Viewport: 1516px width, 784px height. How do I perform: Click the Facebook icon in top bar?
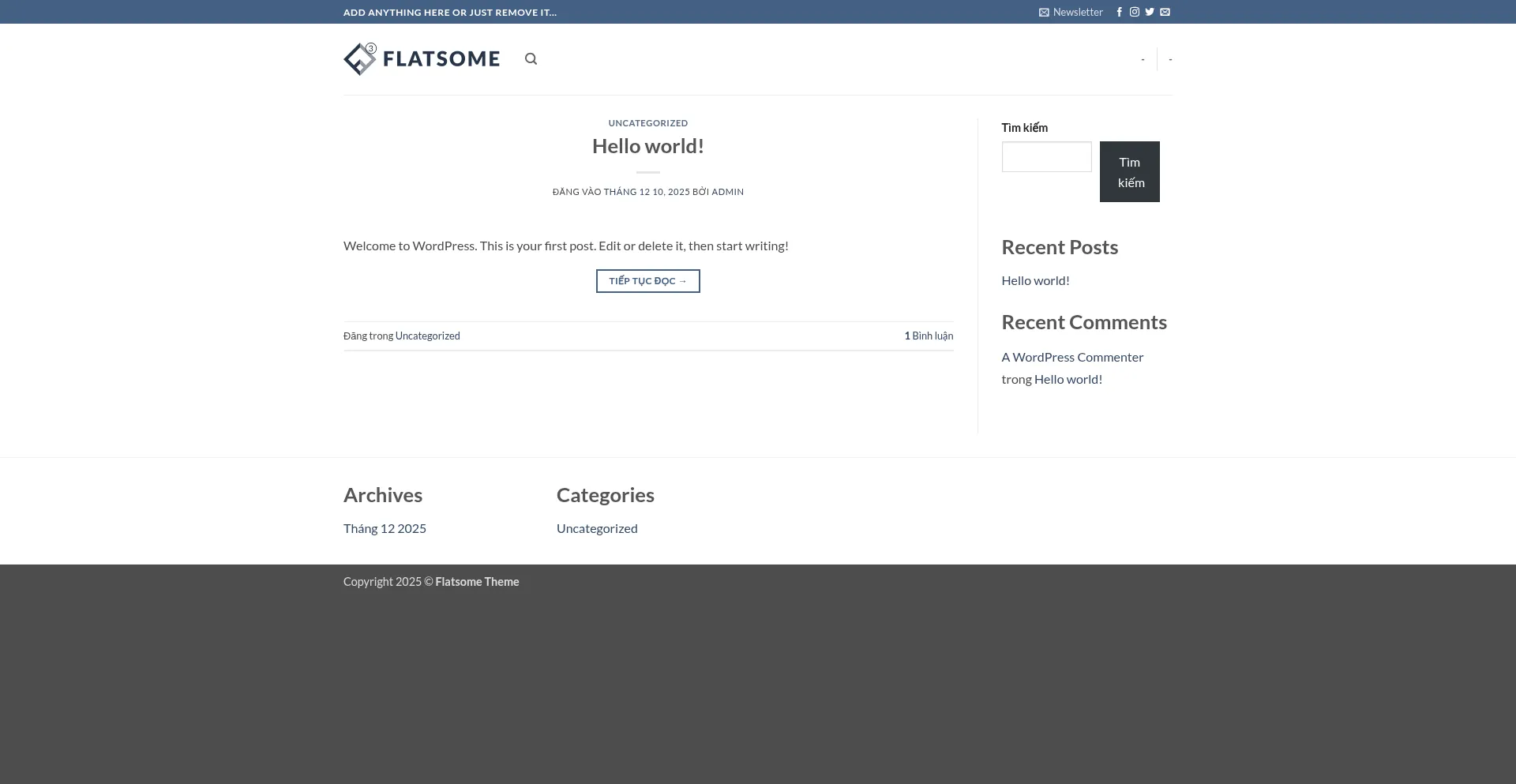[x=1119, y=12]
